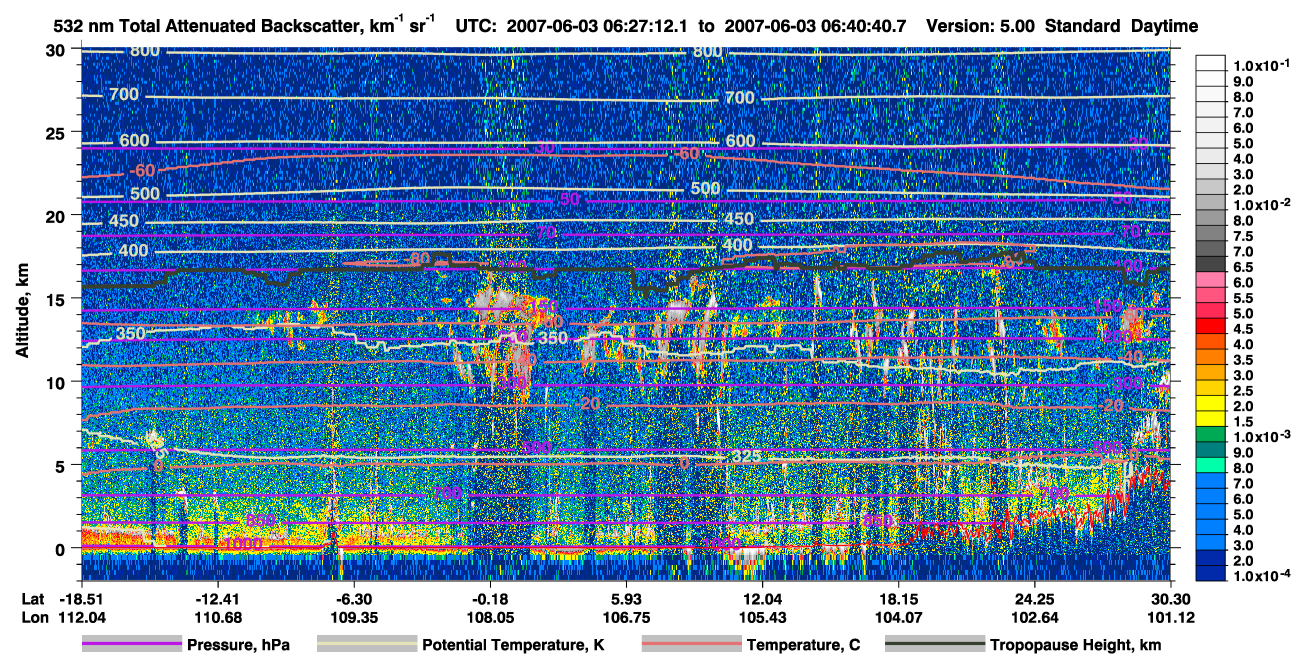Click latitude value '24.25'
The image size is (1300, 667).
coord(1034,599)
